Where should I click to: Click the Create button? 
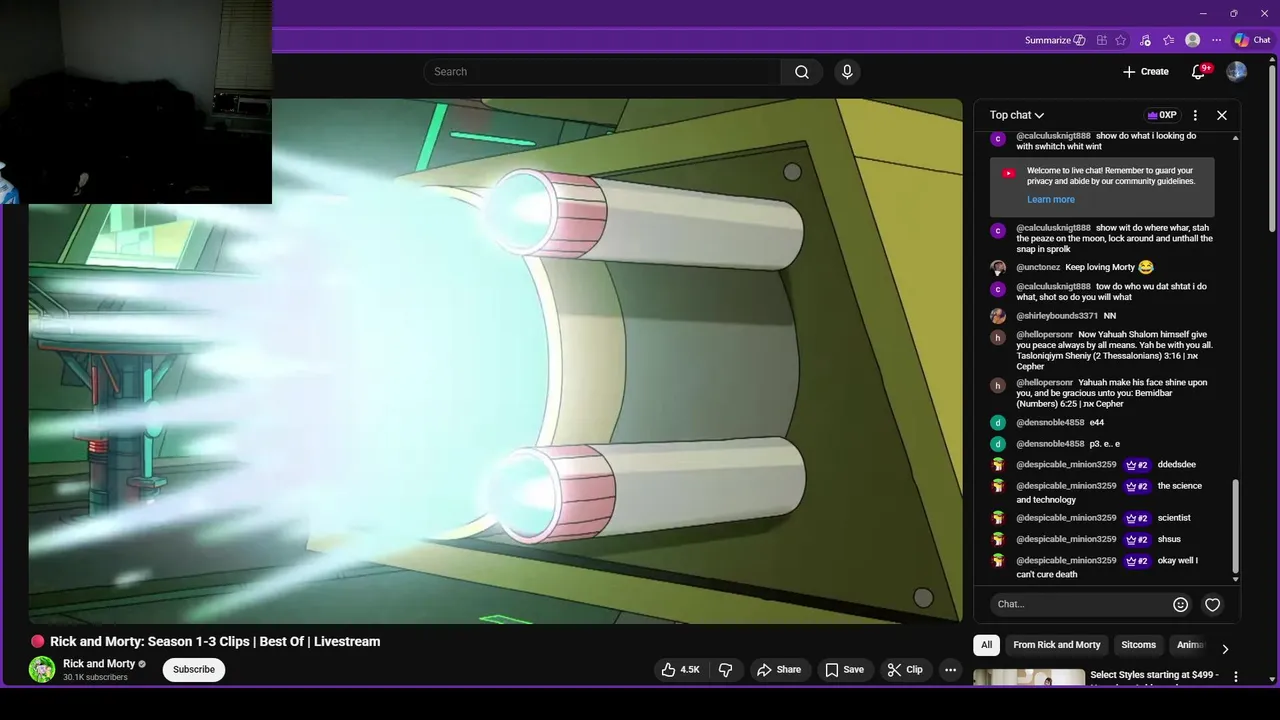[1146, 72]
